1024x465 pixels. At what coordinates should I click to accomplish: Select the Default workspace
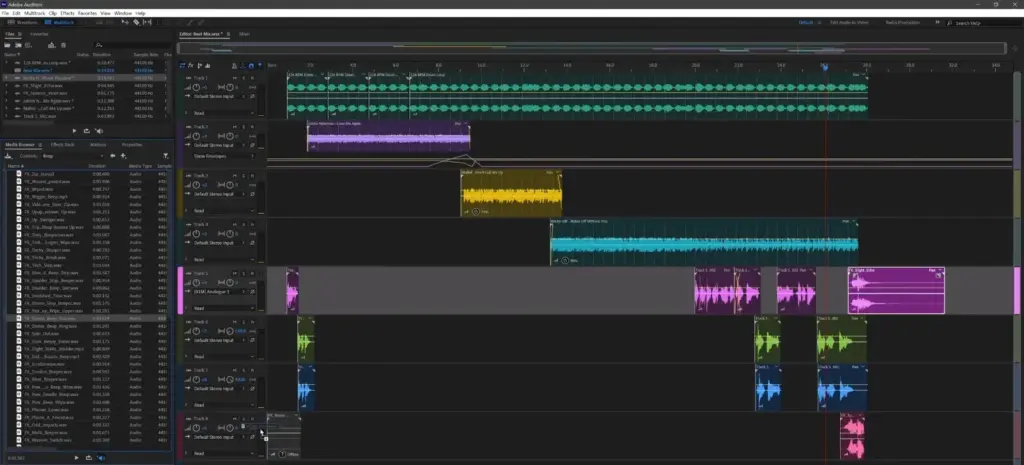pyautogui.click(x=806, y=22)
